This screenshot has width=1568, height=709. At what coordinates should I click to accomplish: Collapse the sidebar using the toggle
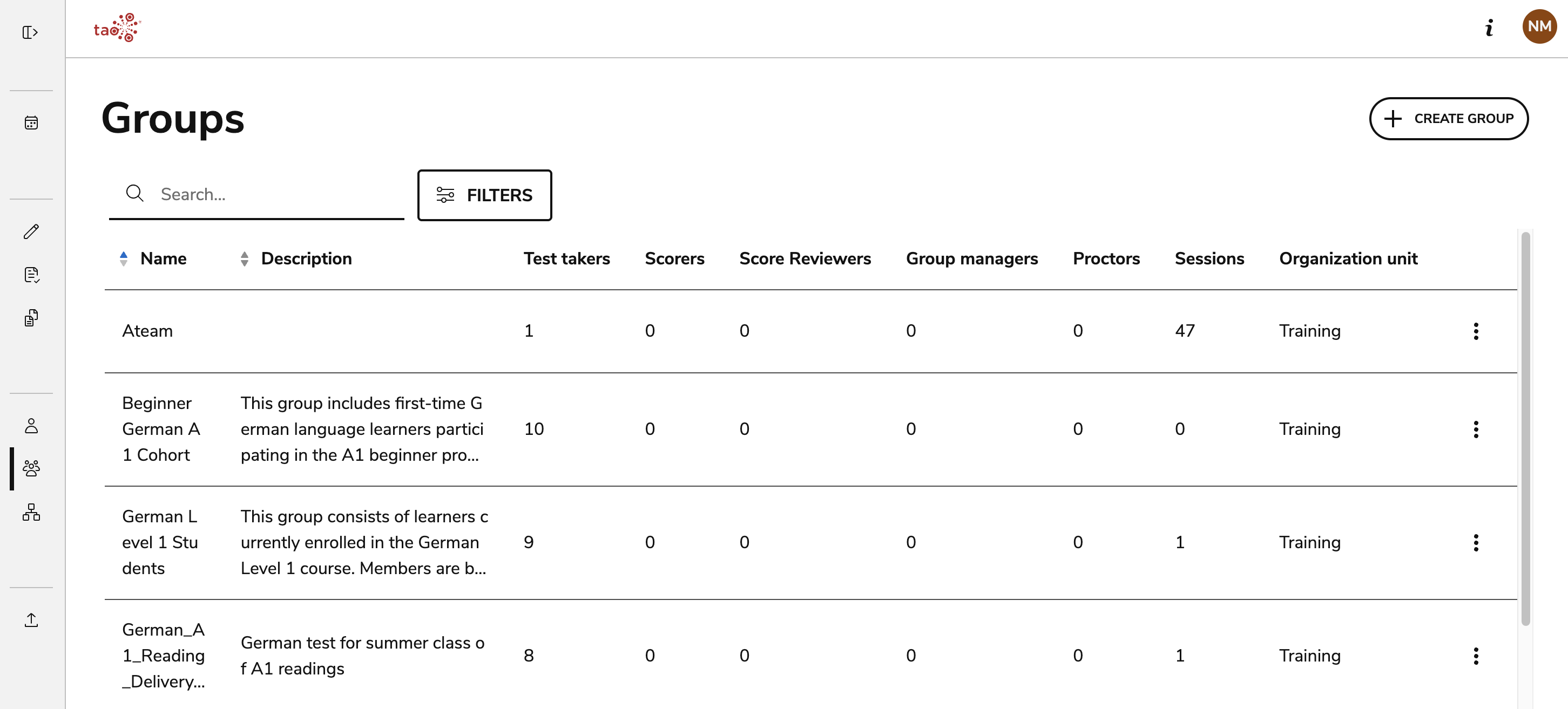tap(30, 33)
